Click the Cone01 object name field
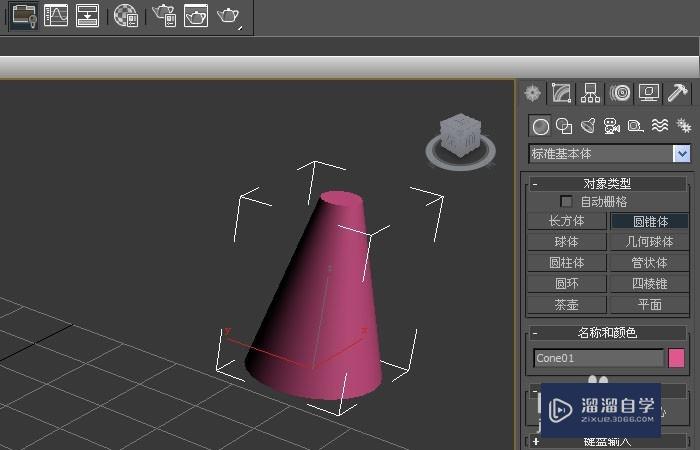Viewport: 700px width, 450px height. (x=599, y=358)
